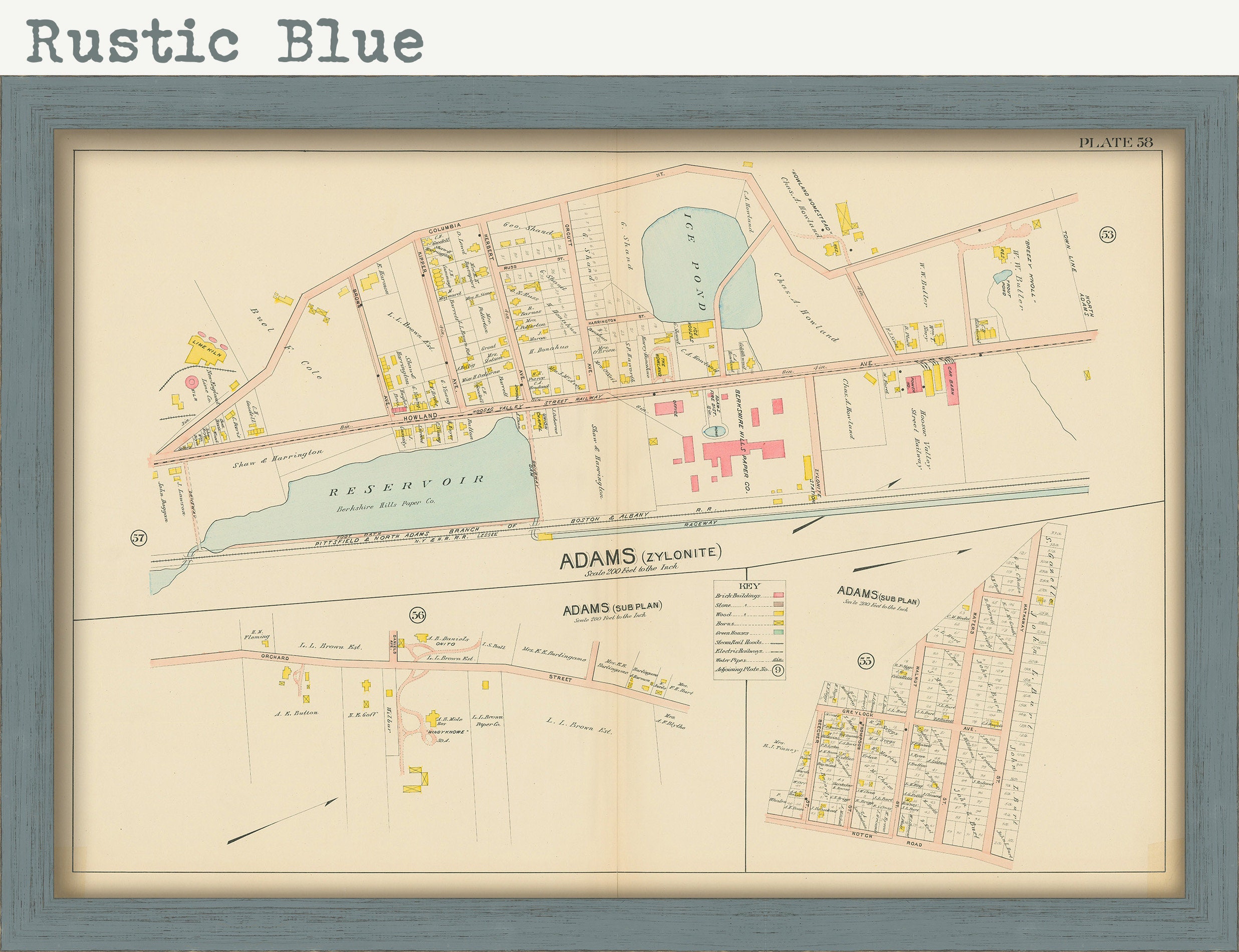The image size is (1239, 952).
Task: Click the "WINDYKNOWE" estate label
Action: coord(448,732)
